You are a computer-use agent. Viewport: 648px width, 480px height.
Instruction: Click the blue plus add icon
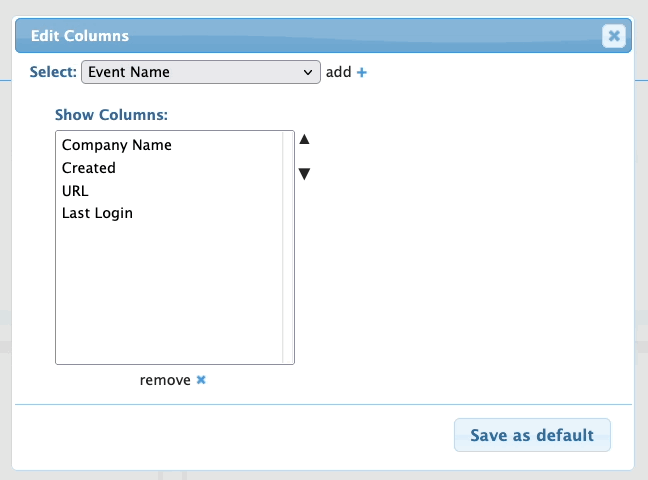click(x=362, y=72)
